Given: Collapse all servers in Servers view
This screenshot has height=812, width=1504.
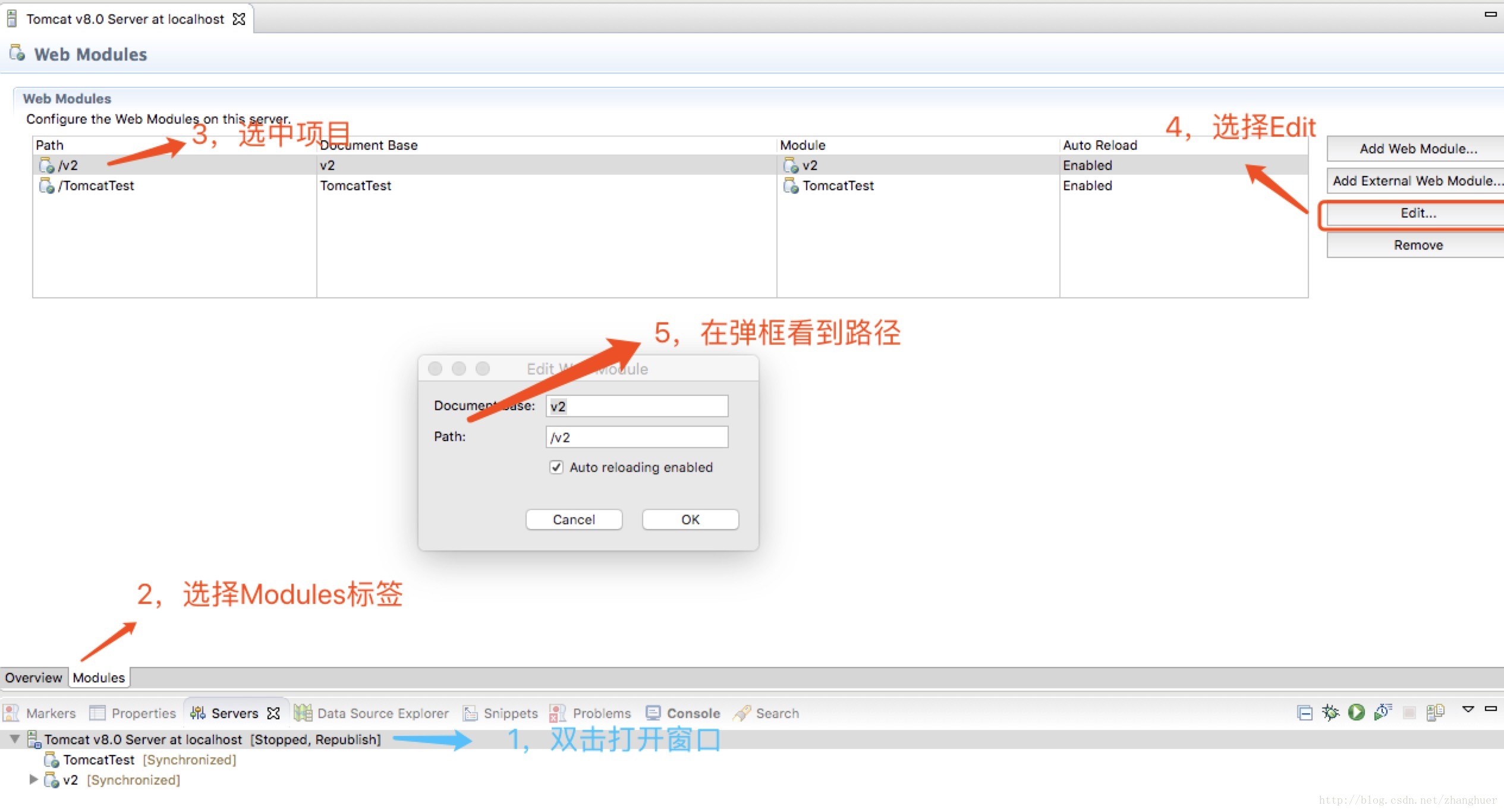Looking at the screenshot, I should tap(1305, 712).
